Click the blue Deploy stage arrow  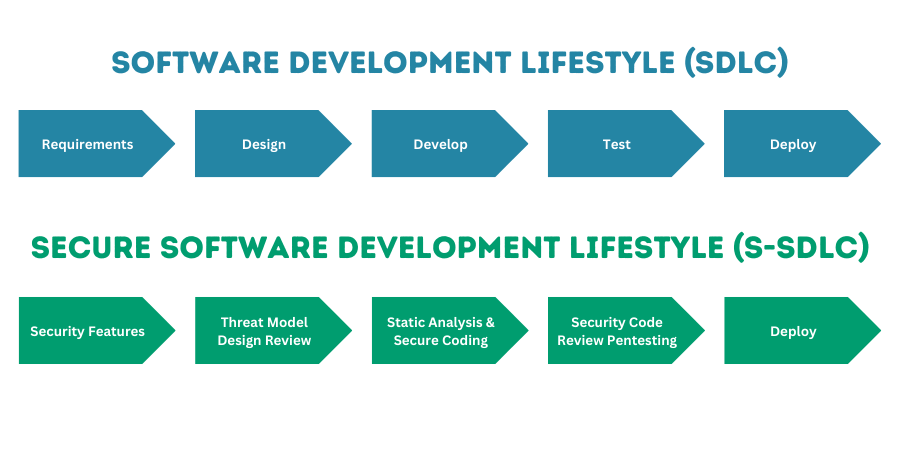coord(793,144)
